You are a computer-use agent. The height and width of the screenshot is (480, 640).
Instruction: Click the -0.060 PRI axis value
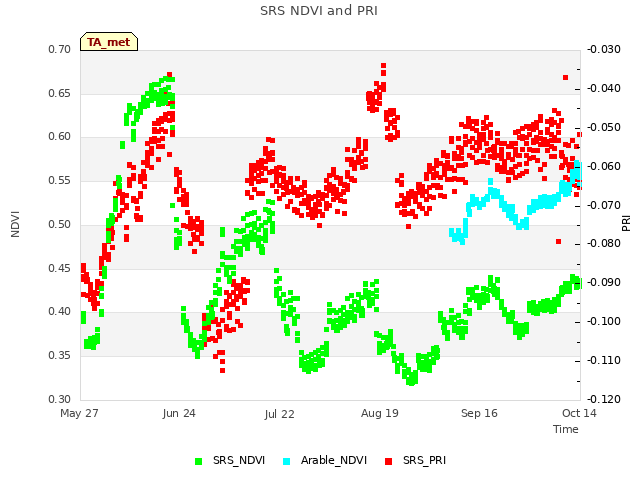(x=604, y=167)
